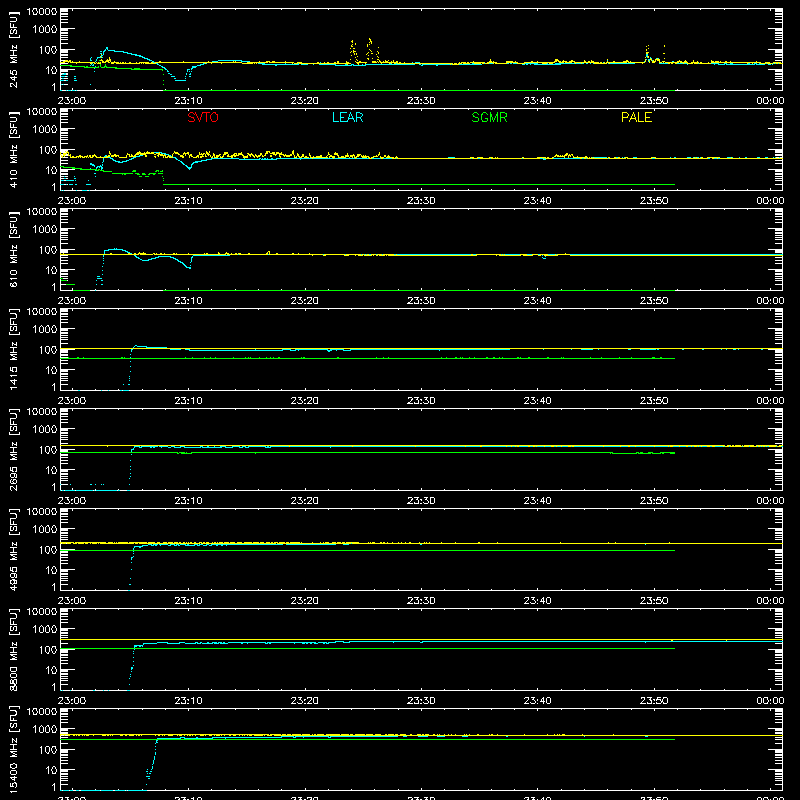This screenshot has width=800, height=800.
Task: Click 00:00 tick label under 410 MHz panel
Action: click(770, 201)
